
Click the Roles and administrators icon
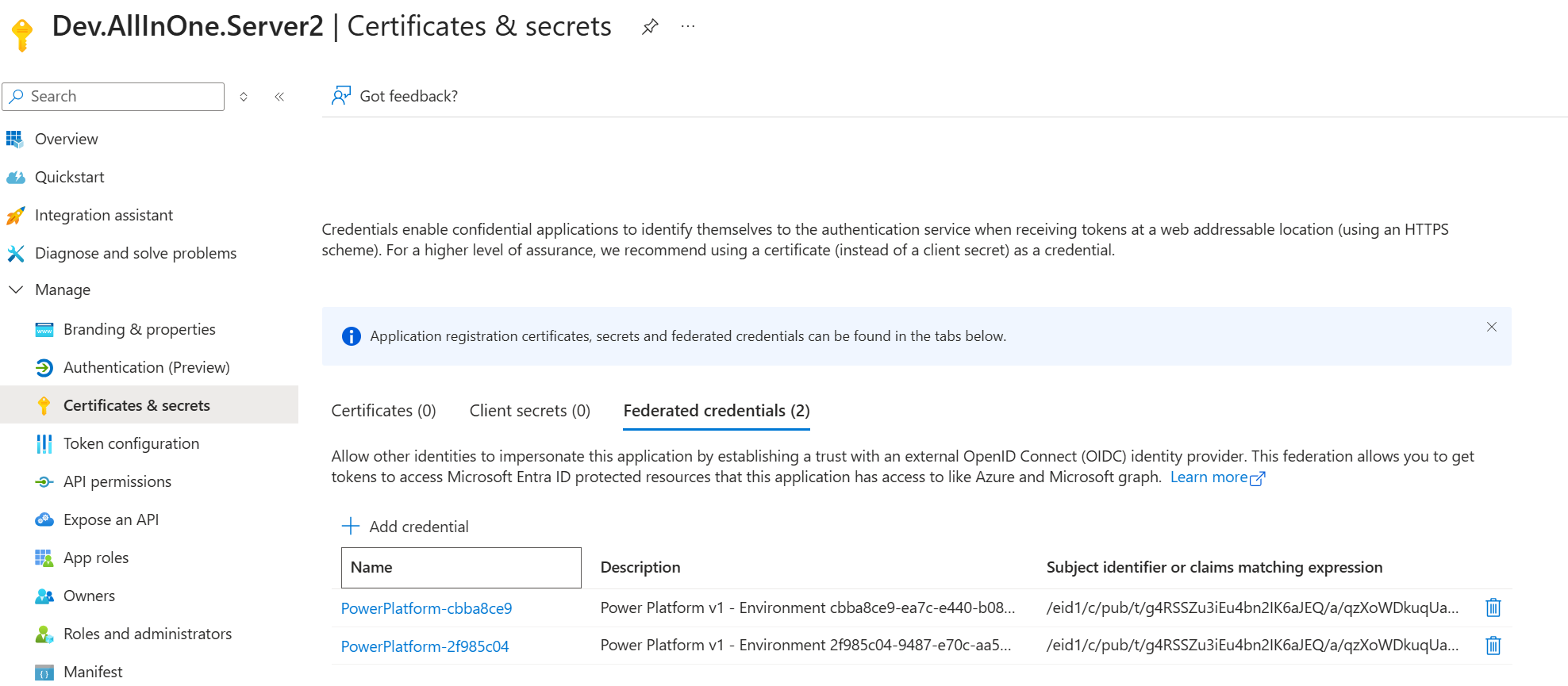(44, 634)
